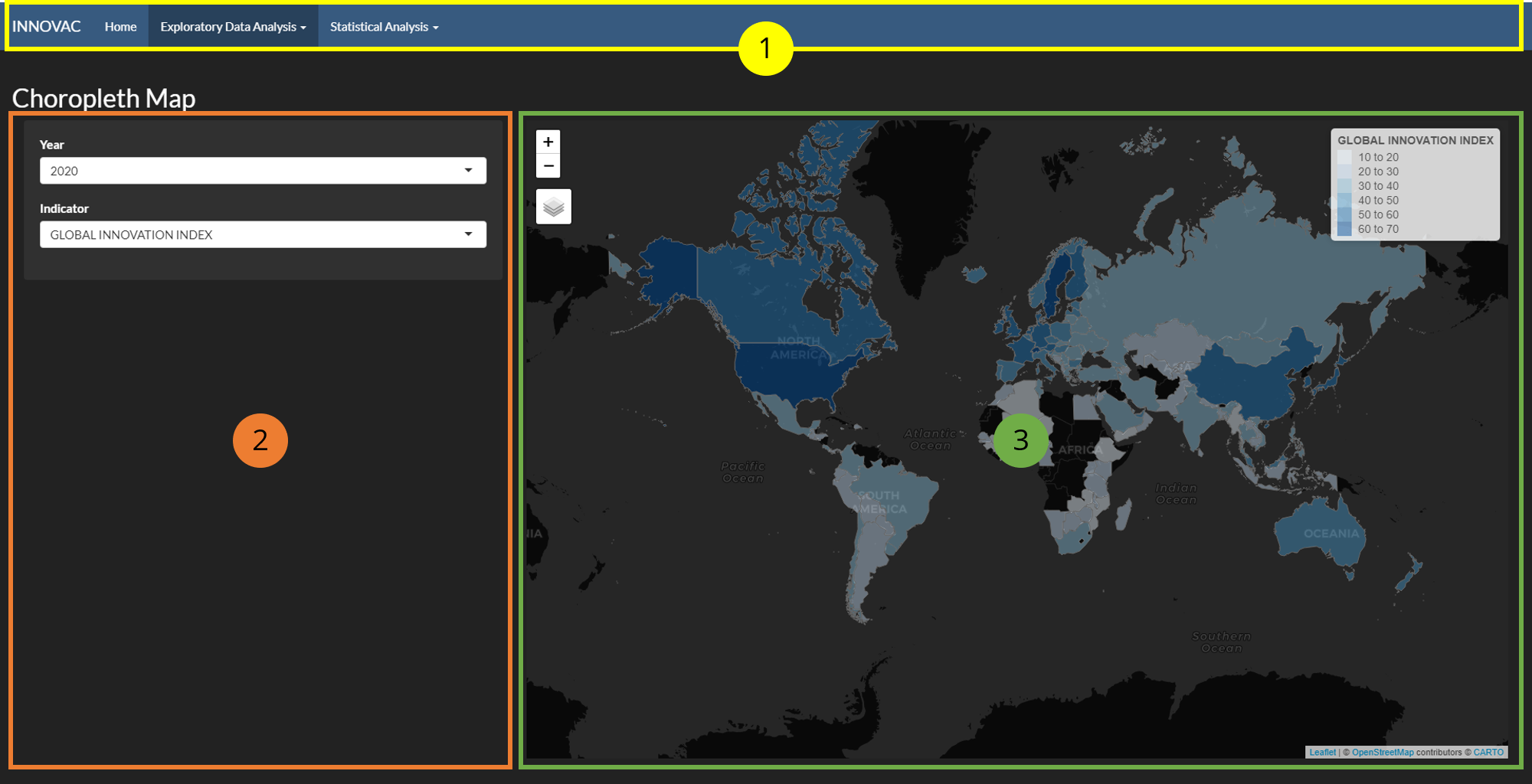Click the INNOVAC brand link

[47, 27]
